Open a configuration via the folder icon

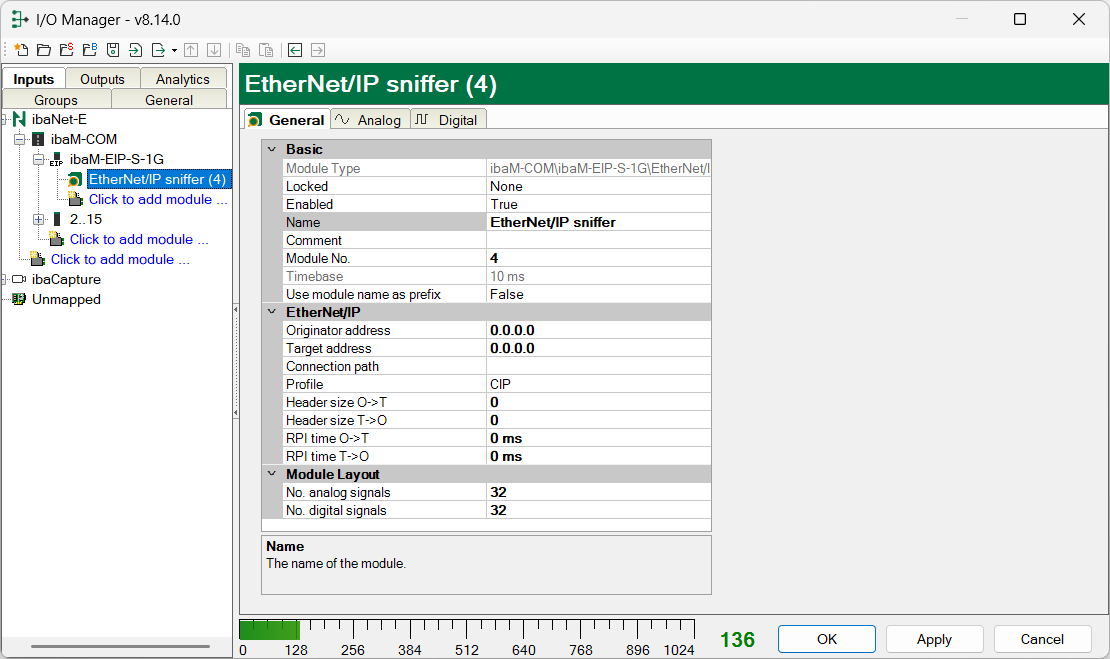click(x=44, y=50)
